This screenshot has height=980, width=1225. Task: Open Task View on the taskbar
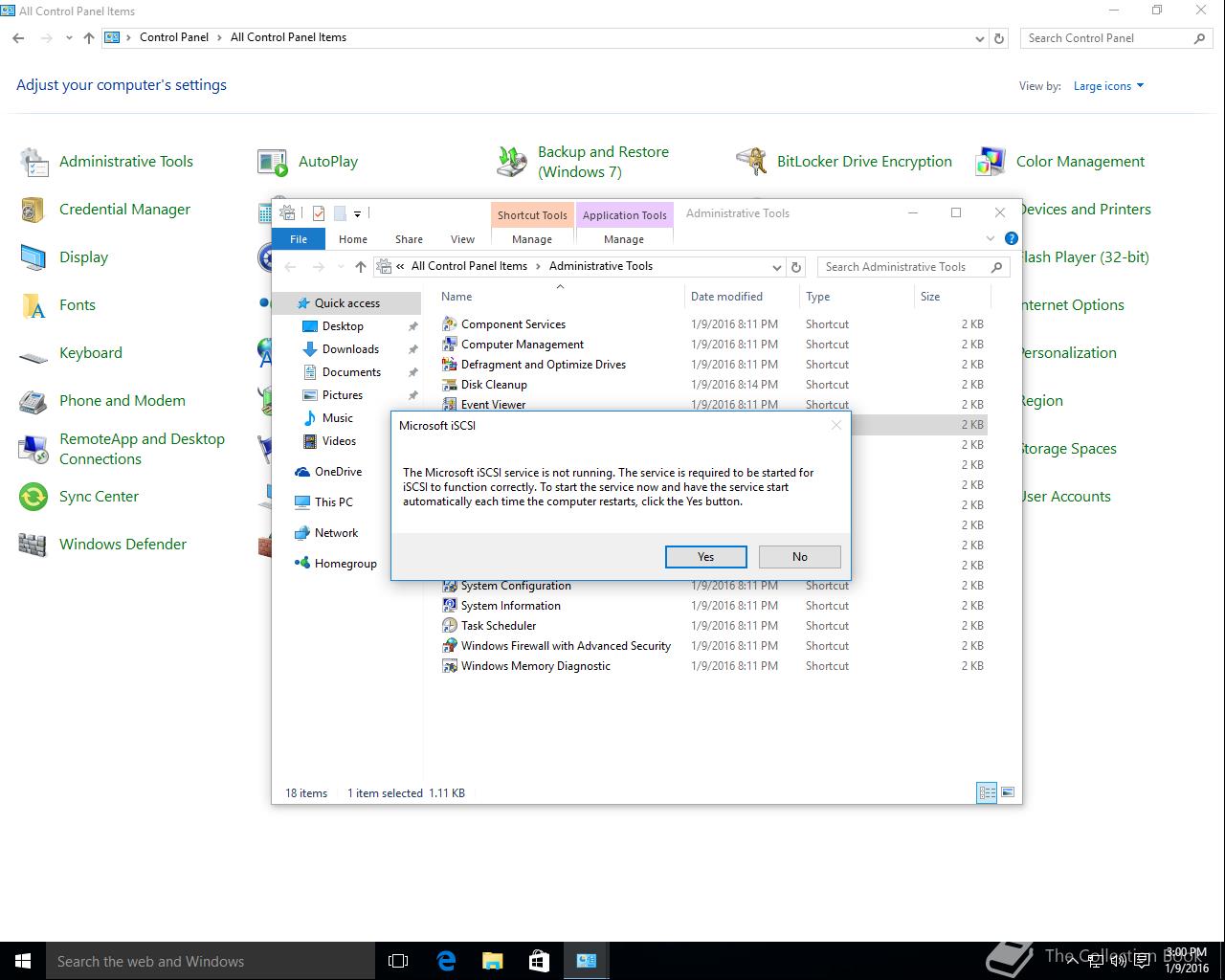pyautogui.click(x=398, y=961)
